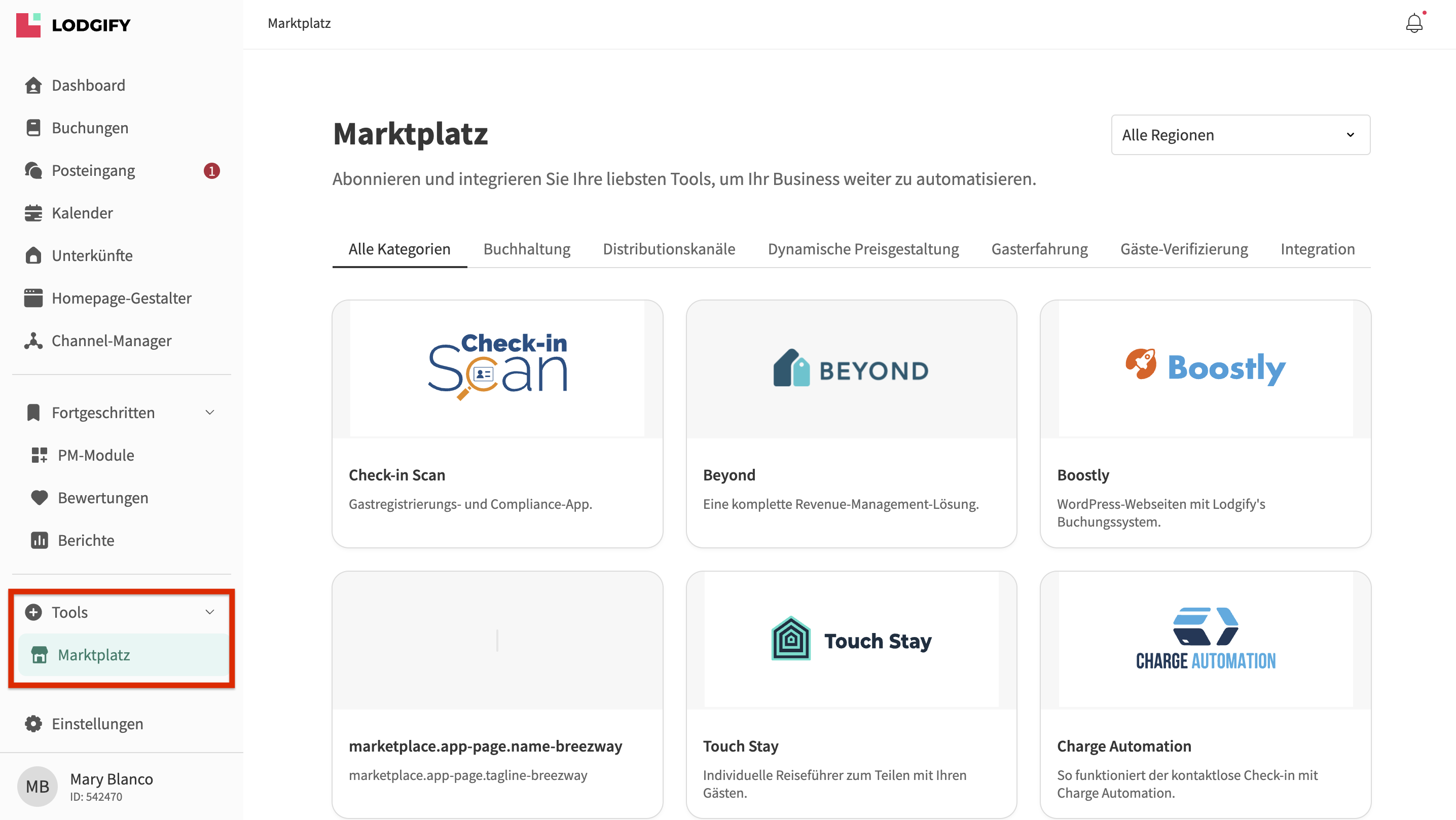Open the Beyond app card
1456x820 pixels.
click(851, 424)
